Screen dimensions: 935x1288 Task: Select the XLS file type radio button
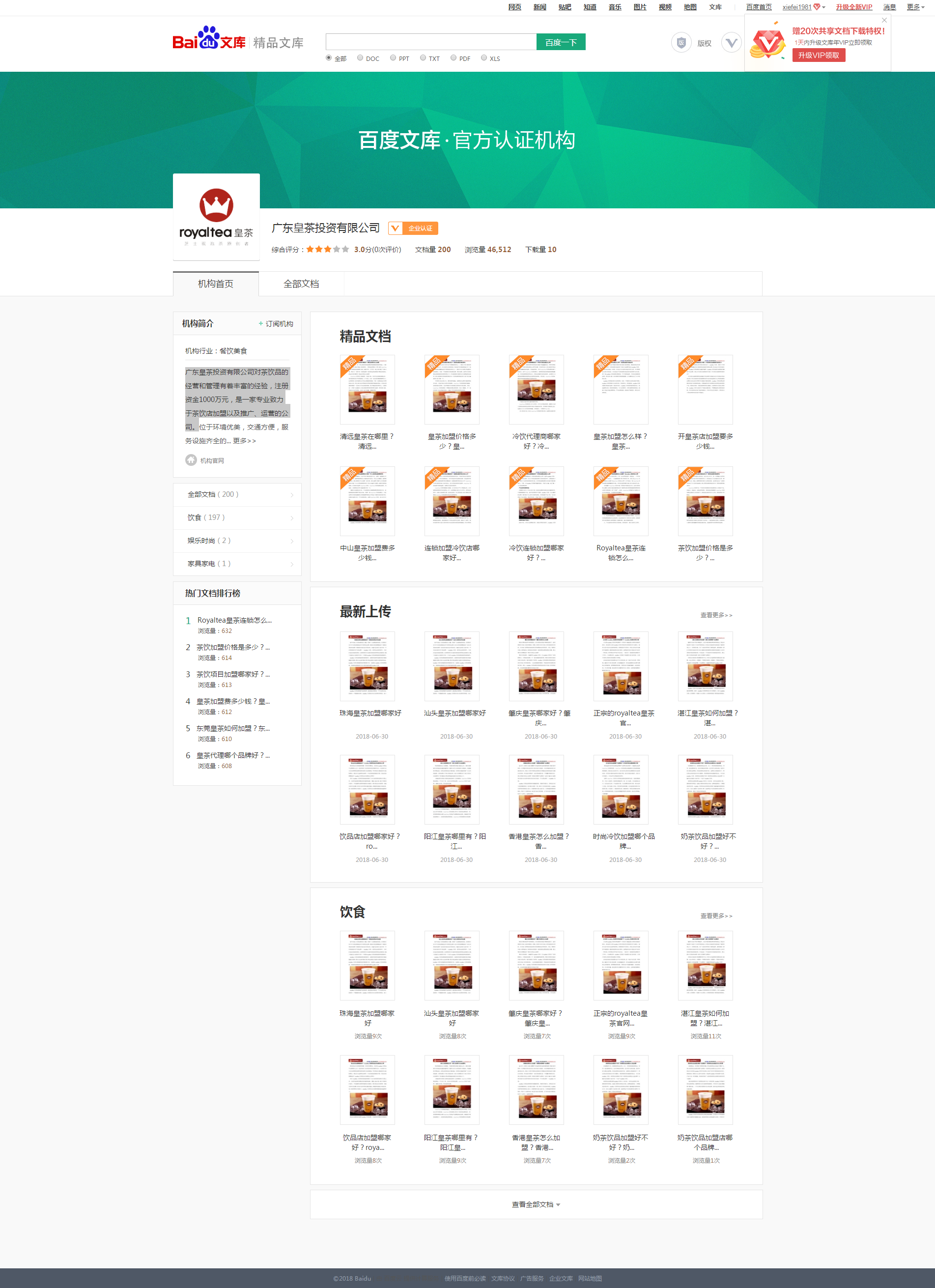coord(483,58)
